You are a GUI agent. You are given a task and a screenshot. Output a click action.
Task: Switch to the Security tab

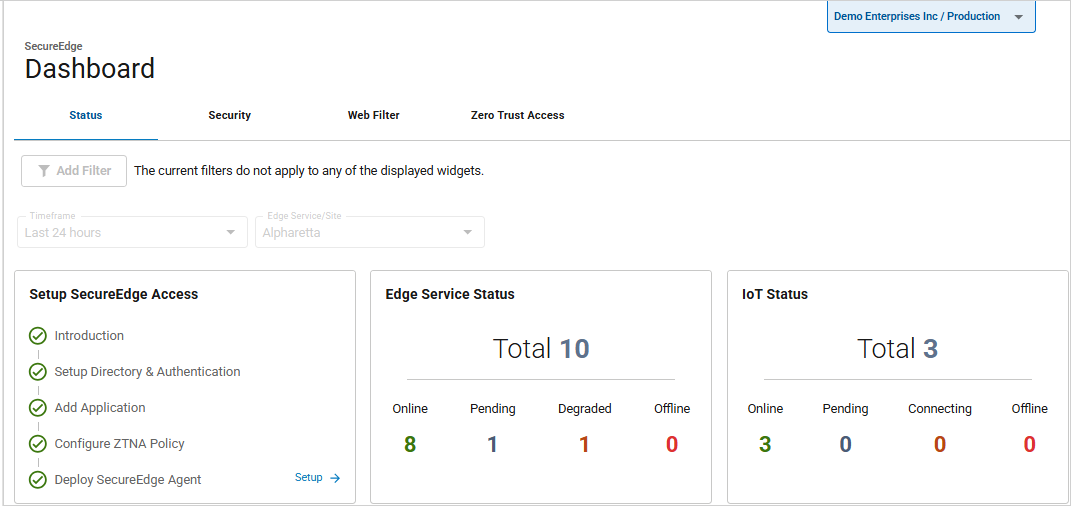229,116
